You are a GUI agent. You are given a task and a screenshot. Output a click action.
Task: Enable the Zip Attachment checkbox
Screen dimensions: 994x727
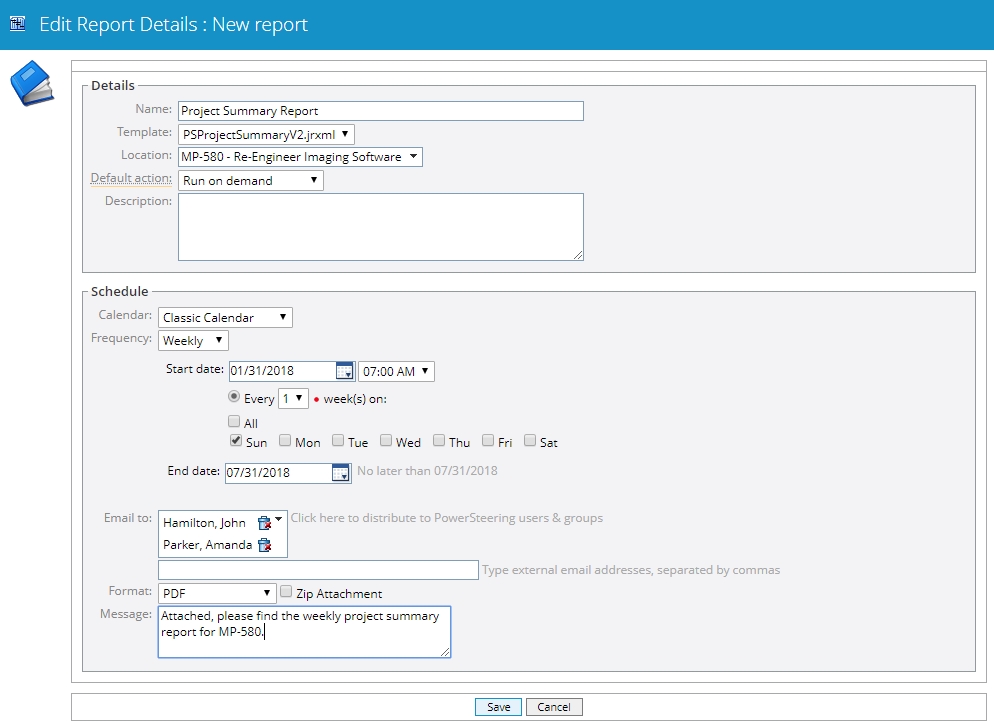tap(286, 593)
